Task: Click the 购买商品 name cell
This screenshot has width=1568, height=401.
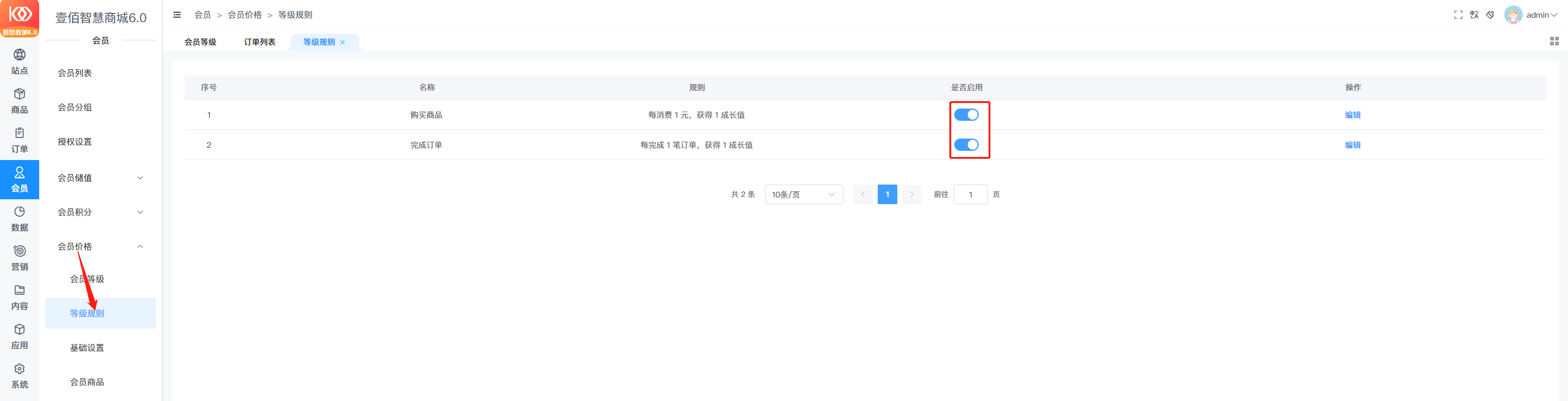Action: [x=426, y=115]
